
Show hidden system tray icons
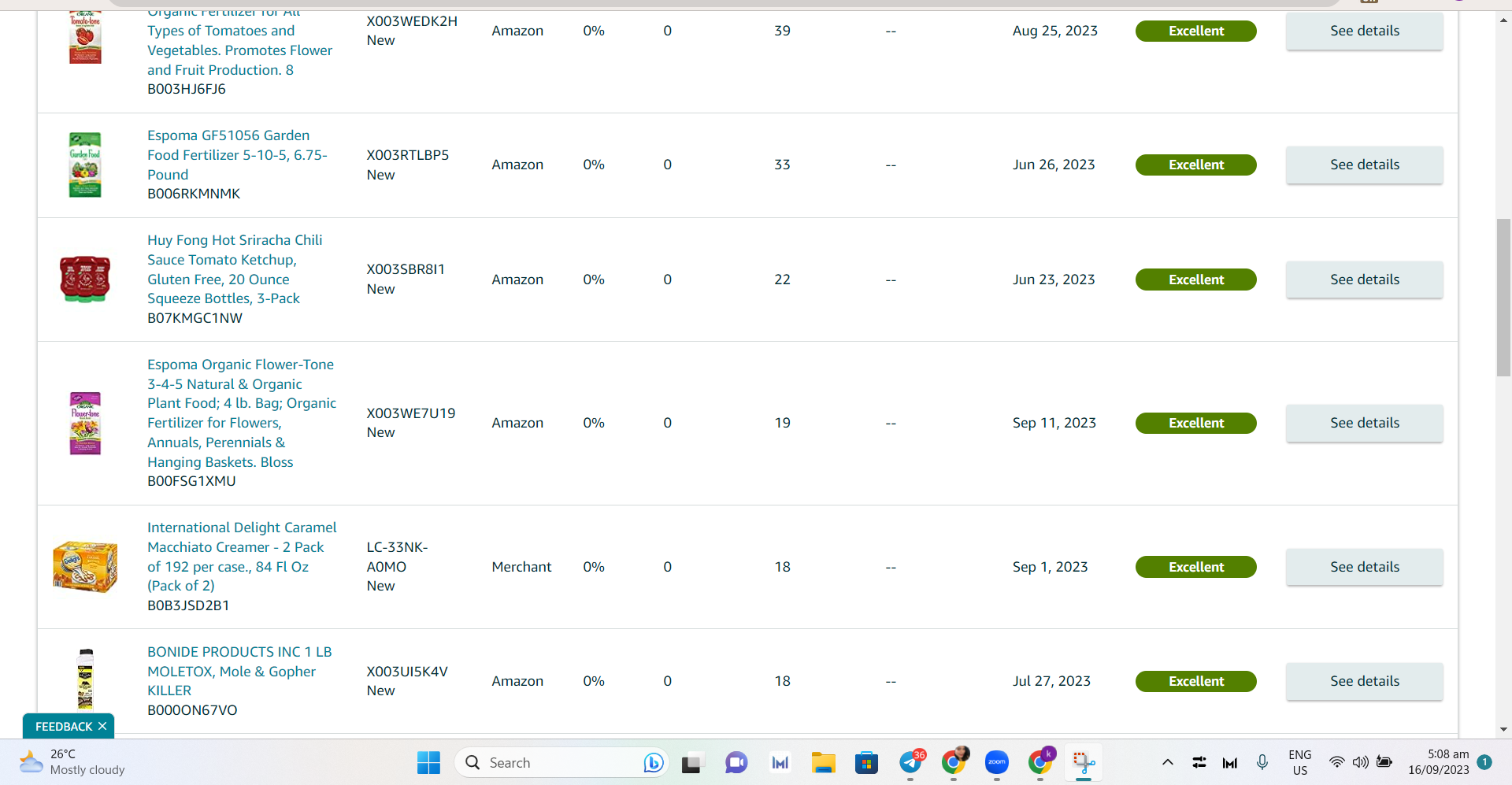[1168, 762]
